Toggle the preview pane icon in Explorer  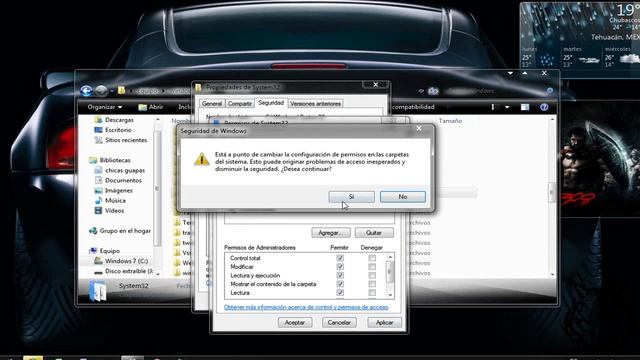tap(525, 107)
